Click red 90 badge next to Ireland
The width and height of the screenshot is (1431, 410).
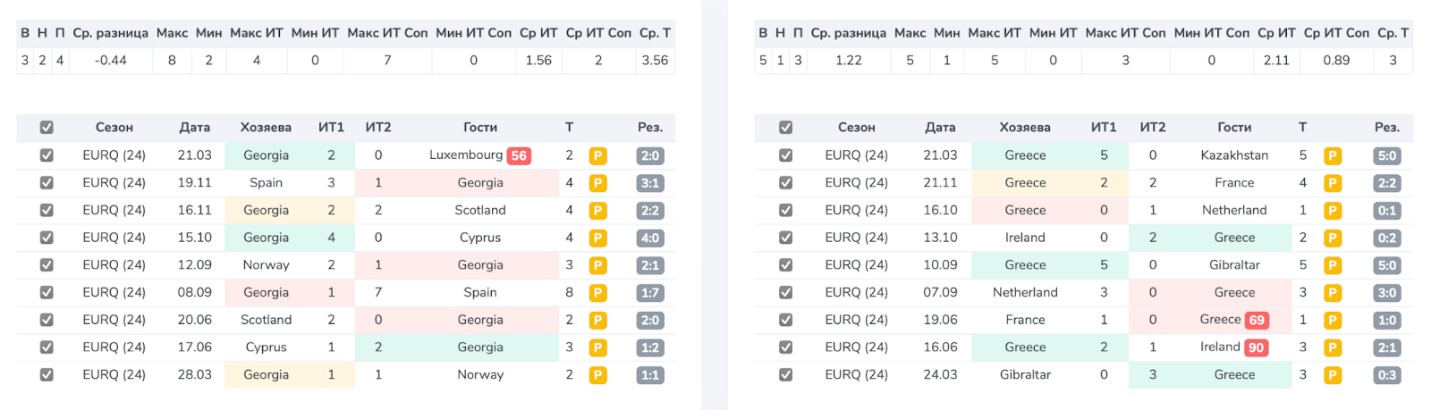coord(1257,348)
